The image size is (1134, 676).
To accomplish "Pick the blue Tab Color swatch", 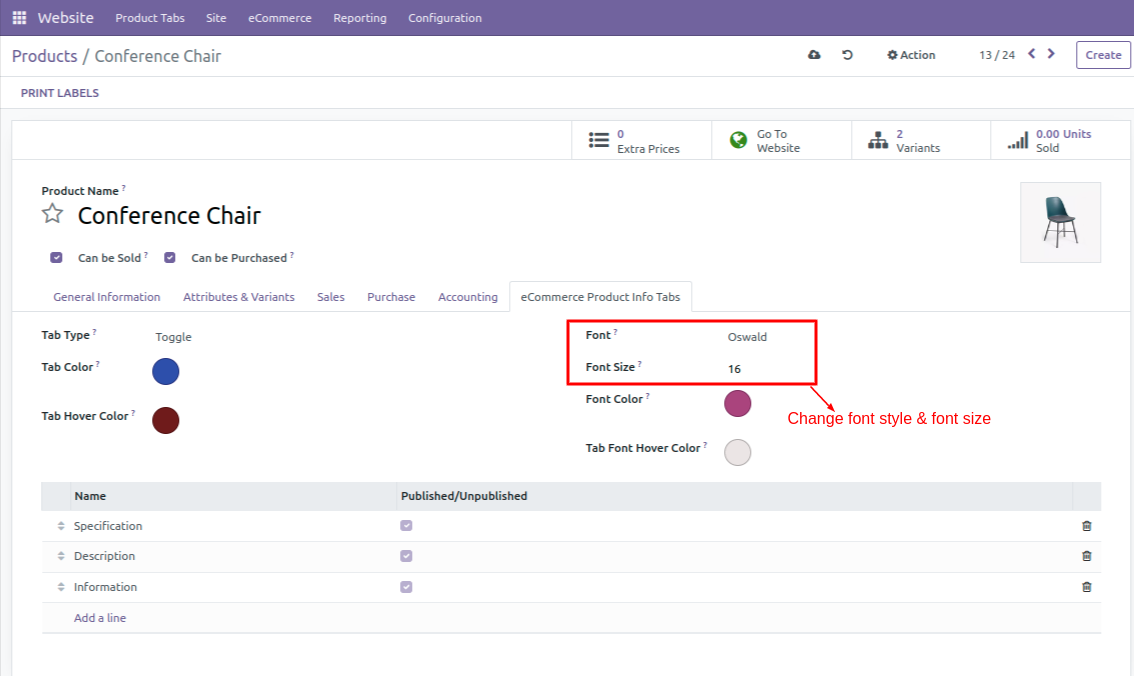I will coord(166,372).
